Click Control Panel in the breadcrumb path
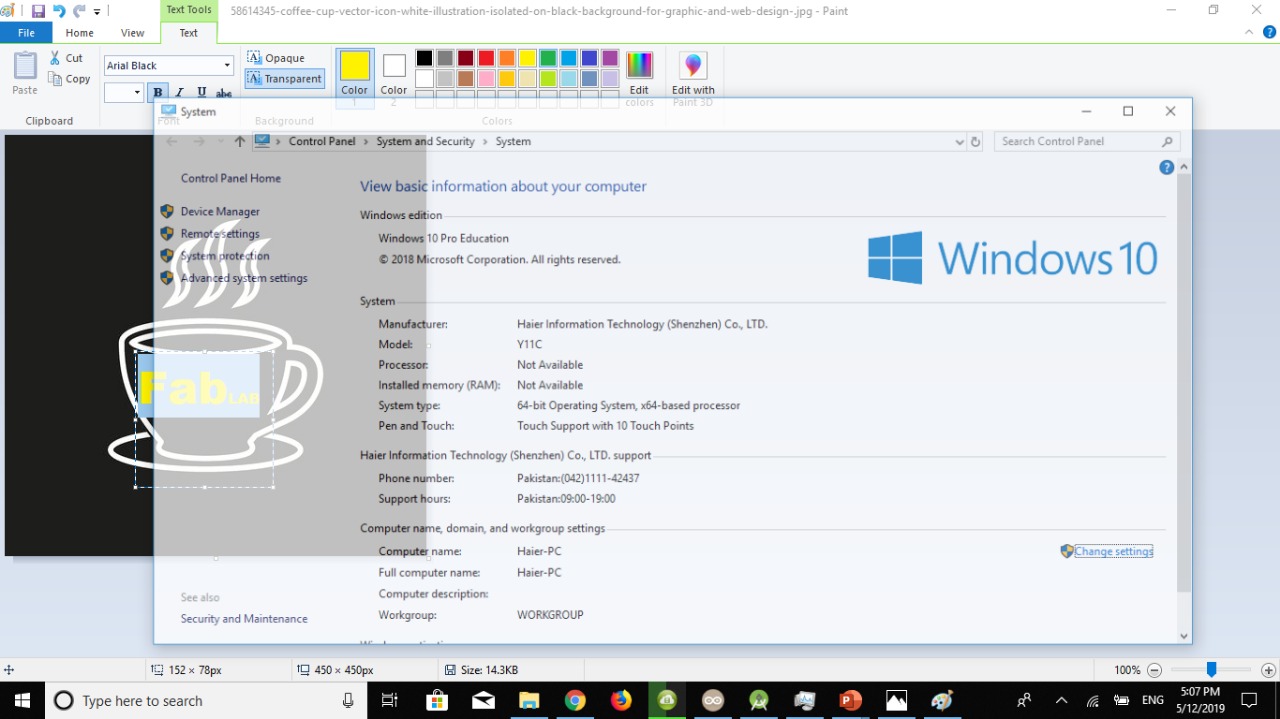 pos(322,141)
